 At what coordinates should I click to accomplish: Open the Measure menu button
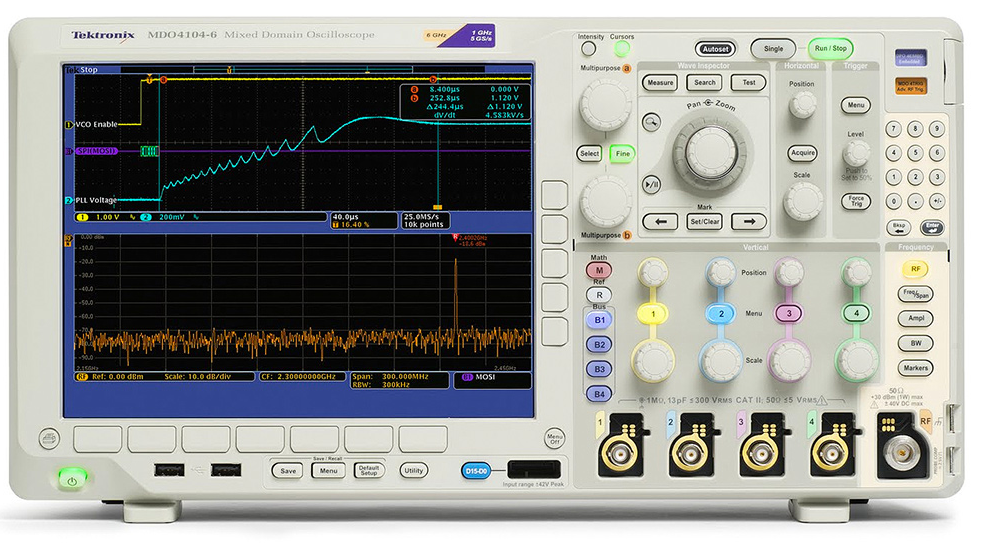[660, 82]
